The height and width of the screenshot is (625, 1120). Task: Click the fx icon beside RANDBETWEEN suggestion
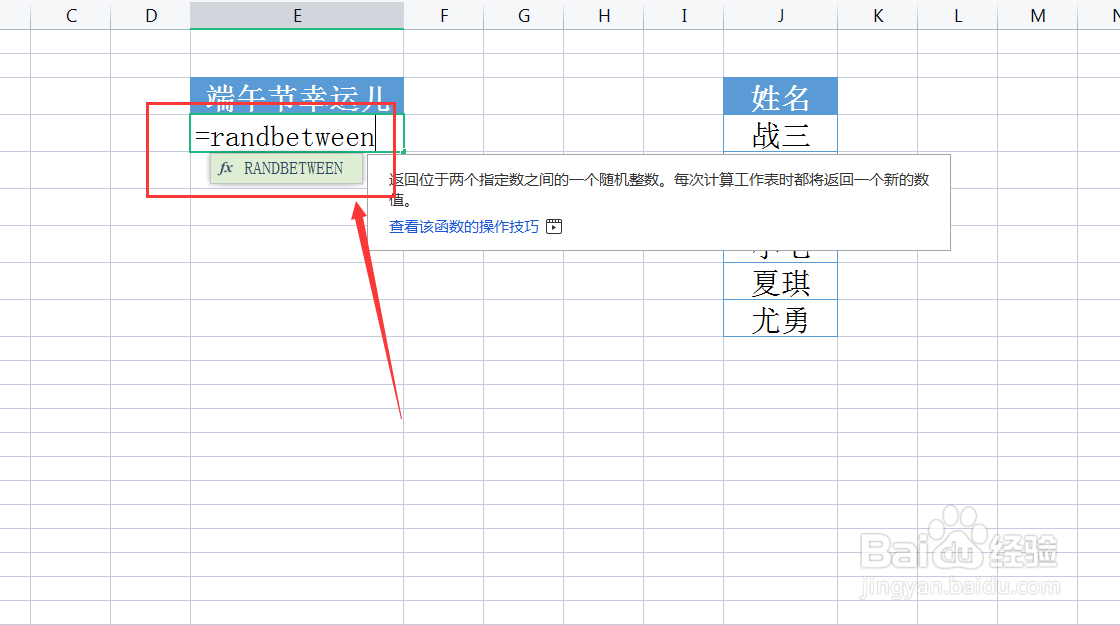point(225,168)
